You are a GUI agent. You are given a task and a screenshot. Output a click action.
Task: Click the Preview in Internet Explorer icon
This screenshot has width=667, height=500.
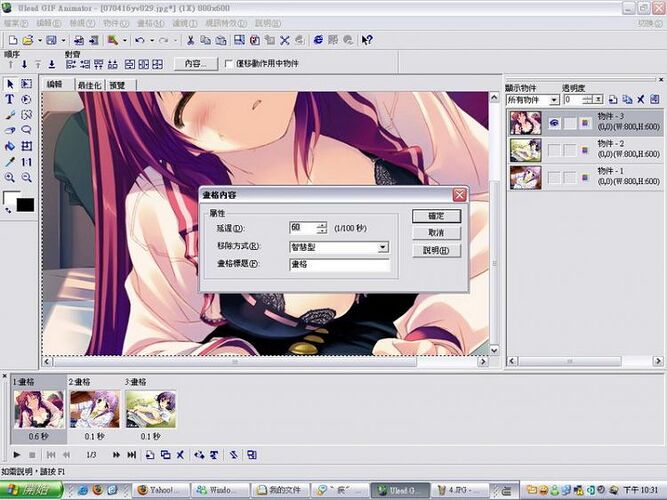pyautogui.click(x=318, y=40)
